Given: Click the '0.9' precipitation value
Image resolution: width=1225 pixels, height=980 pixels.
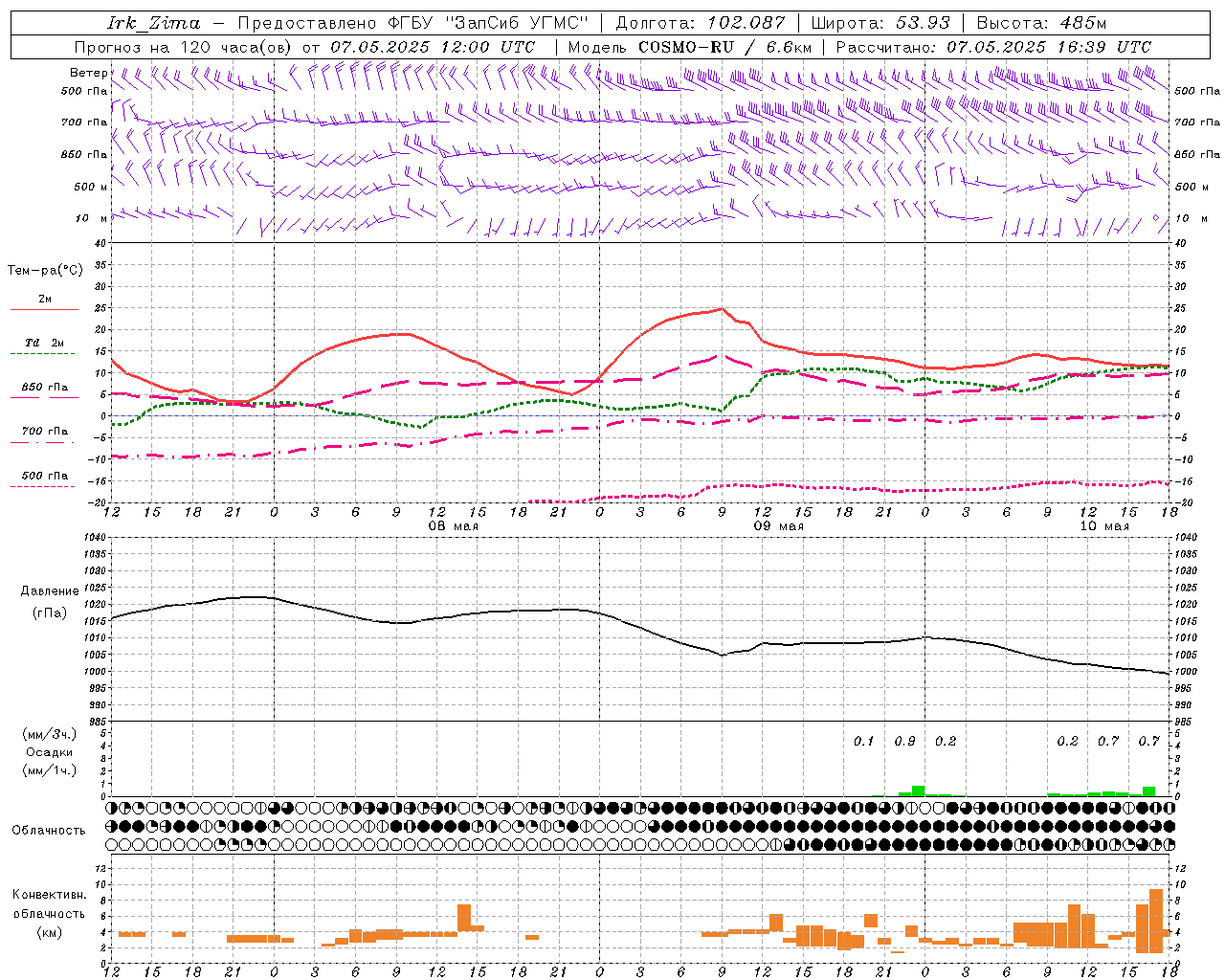Looking at the screenshot, I should (904, 741).
